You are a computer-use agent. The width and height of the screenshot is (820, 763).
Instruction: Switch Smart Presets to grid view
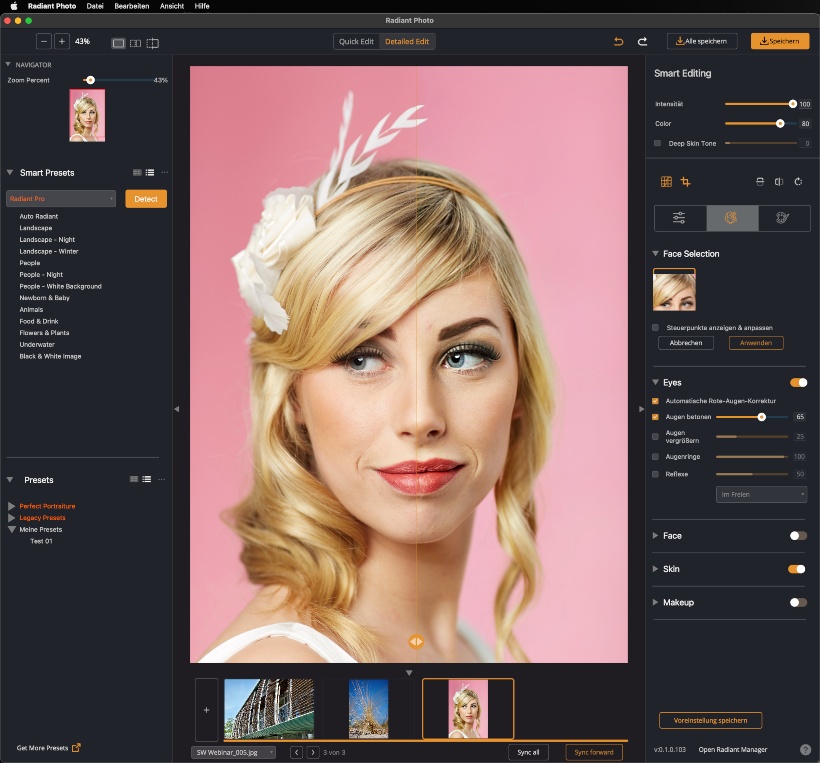click(x=137, y=172)
